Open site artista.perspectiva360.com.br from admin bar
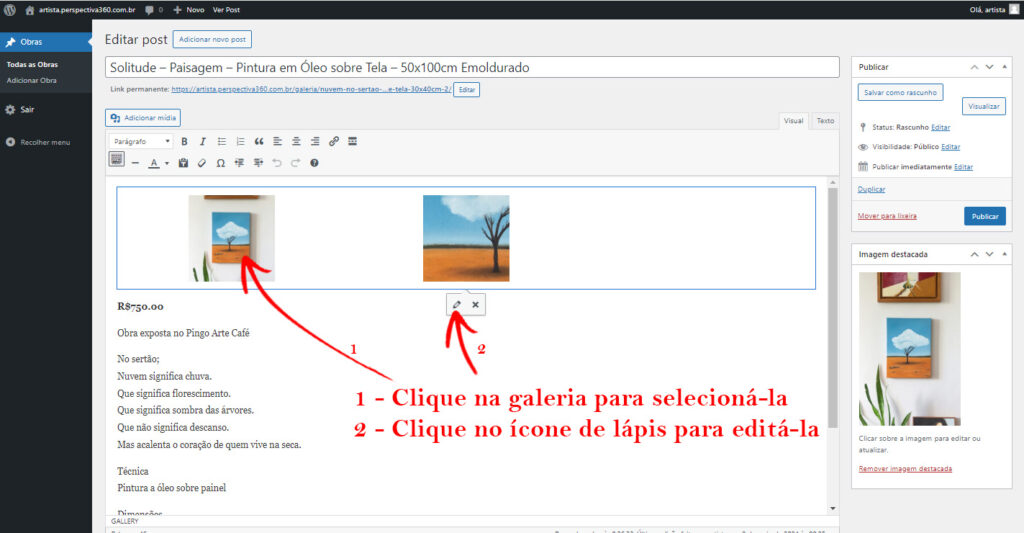This screenshot has height=533, width=1024. point(80,10)
